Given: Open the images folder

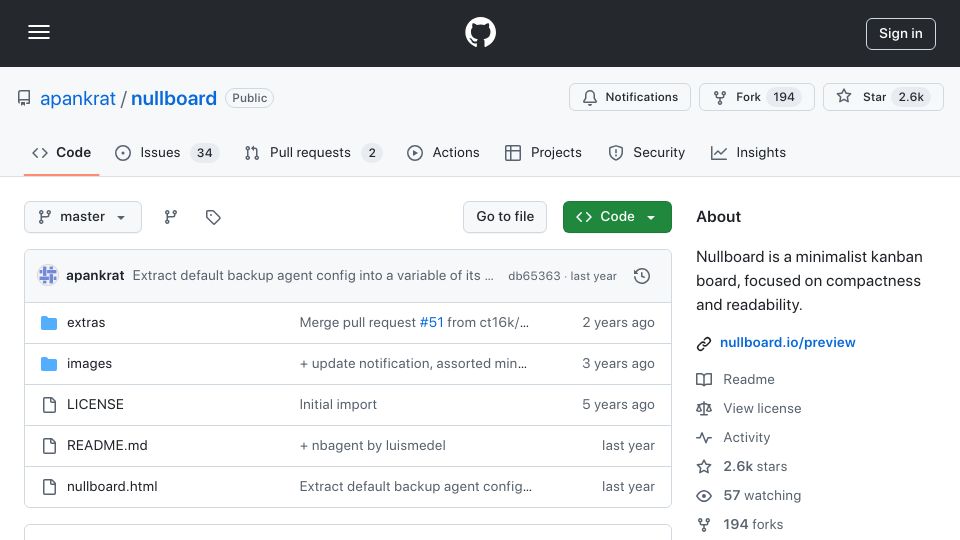Looking at the screenshot, I should point(89,364).
